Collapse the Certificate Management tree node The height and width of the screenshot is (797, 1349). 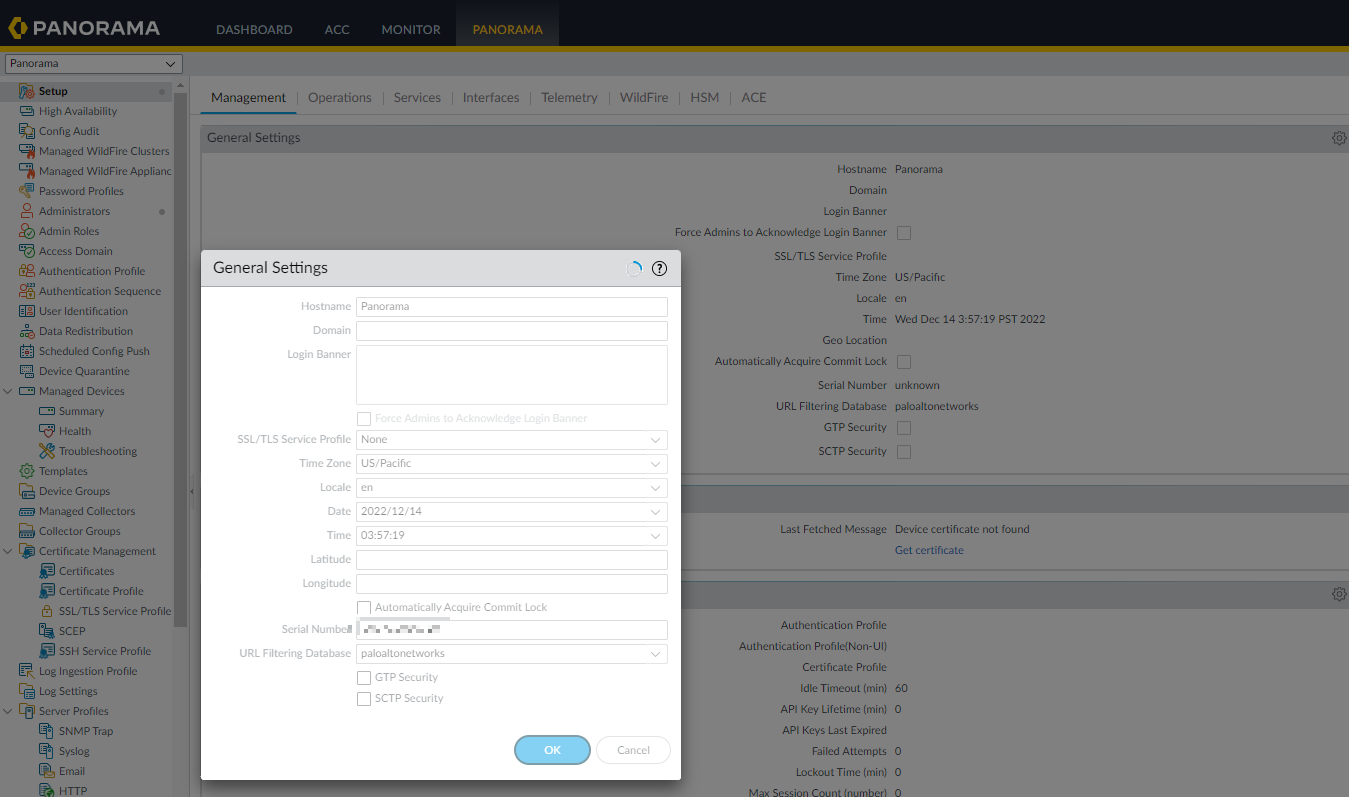click(8, 551)
